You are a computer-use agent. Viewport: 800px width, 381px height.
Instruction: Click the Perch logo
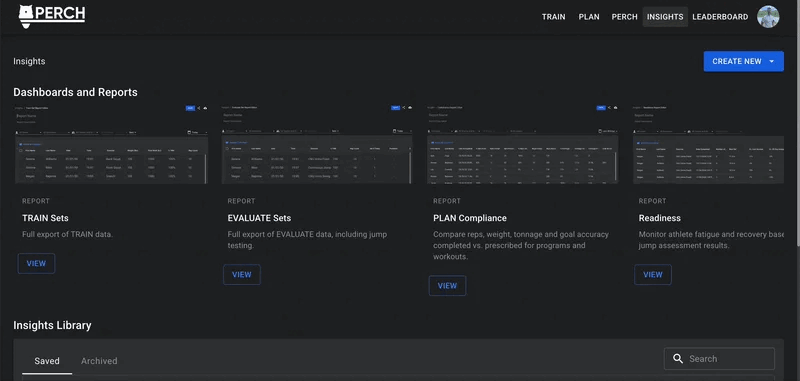(52, 16)
